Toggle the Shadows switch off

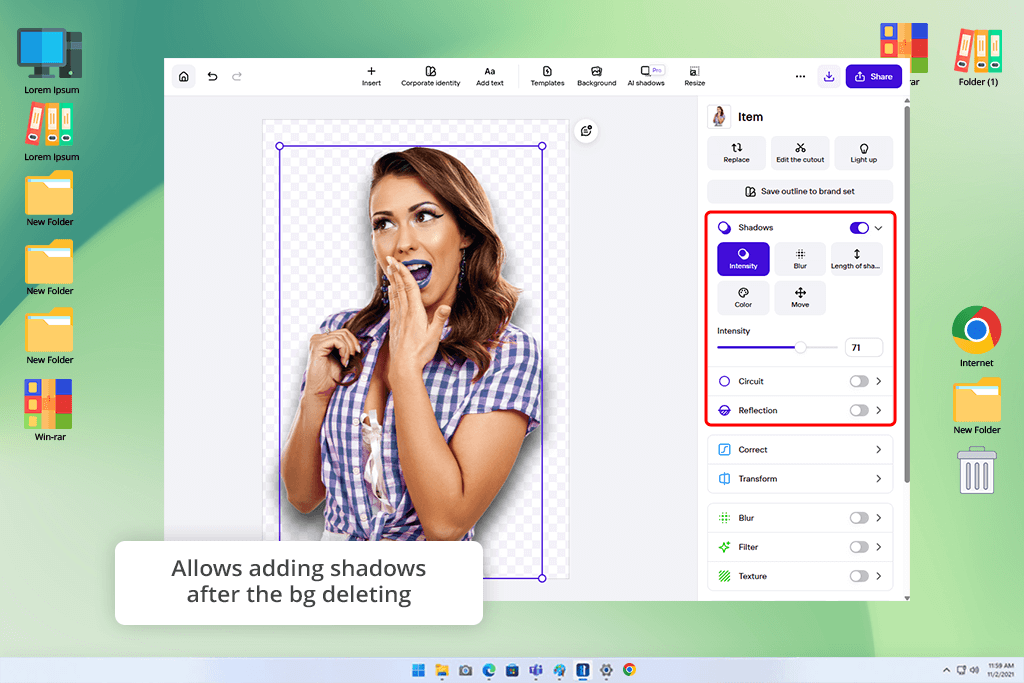click(x=859, y=227)
